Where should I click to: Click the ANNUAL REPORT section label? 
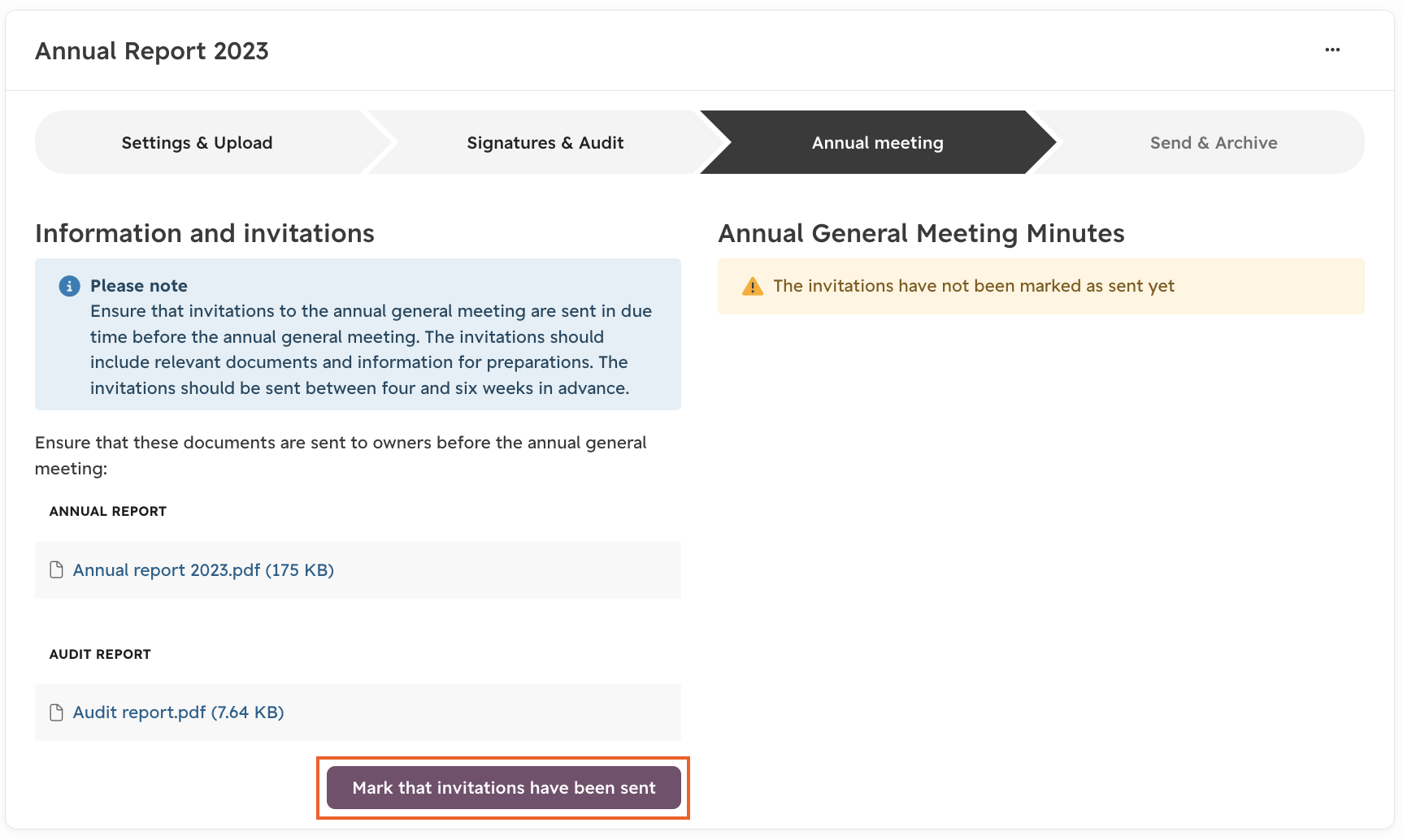point(108,511)
